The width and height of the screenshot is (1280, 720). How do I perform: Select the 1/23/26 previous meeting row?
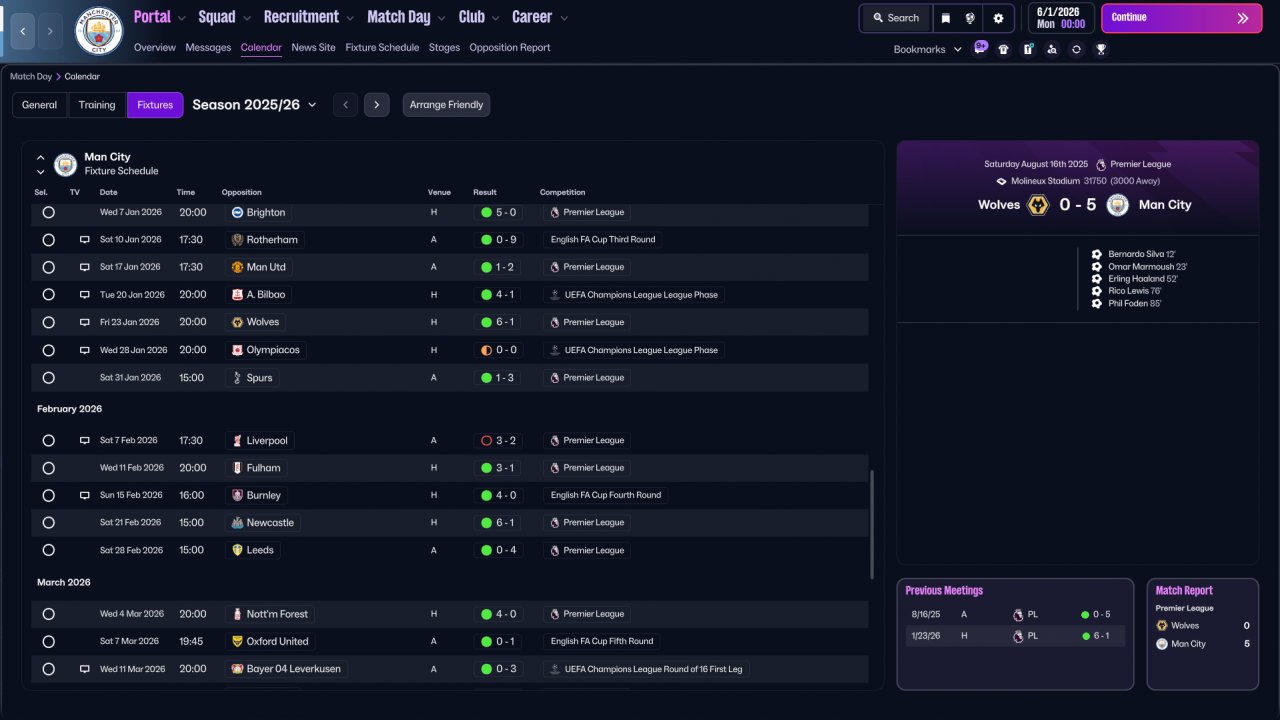1015,636
